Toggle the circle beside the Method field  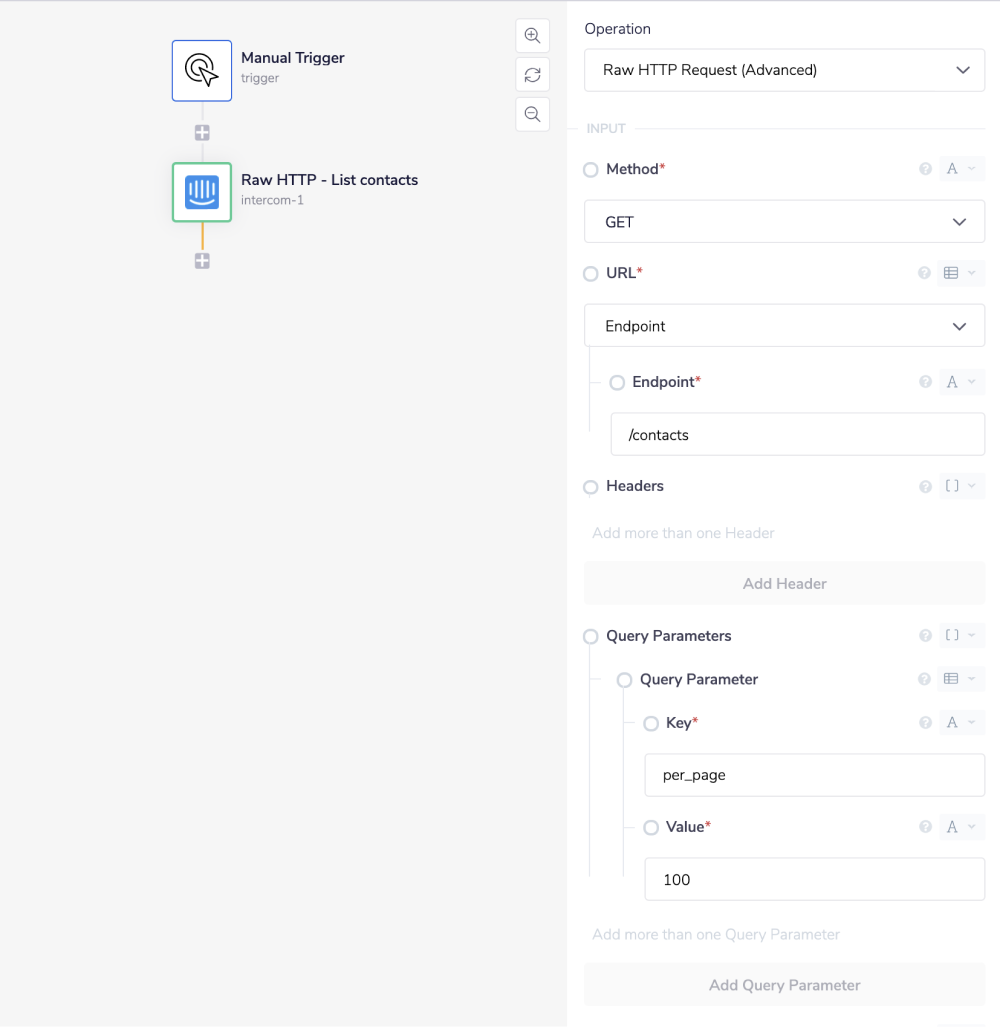pos(590,169)
